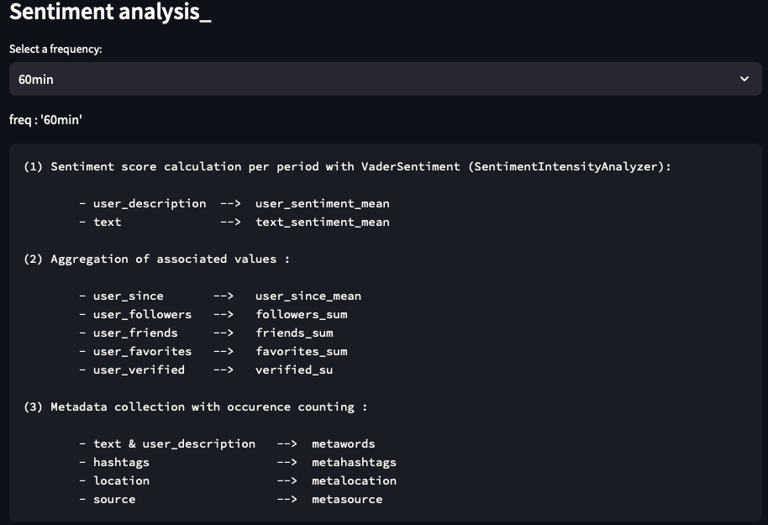Click 'friends_sum' in the code block

coord(294,333)
